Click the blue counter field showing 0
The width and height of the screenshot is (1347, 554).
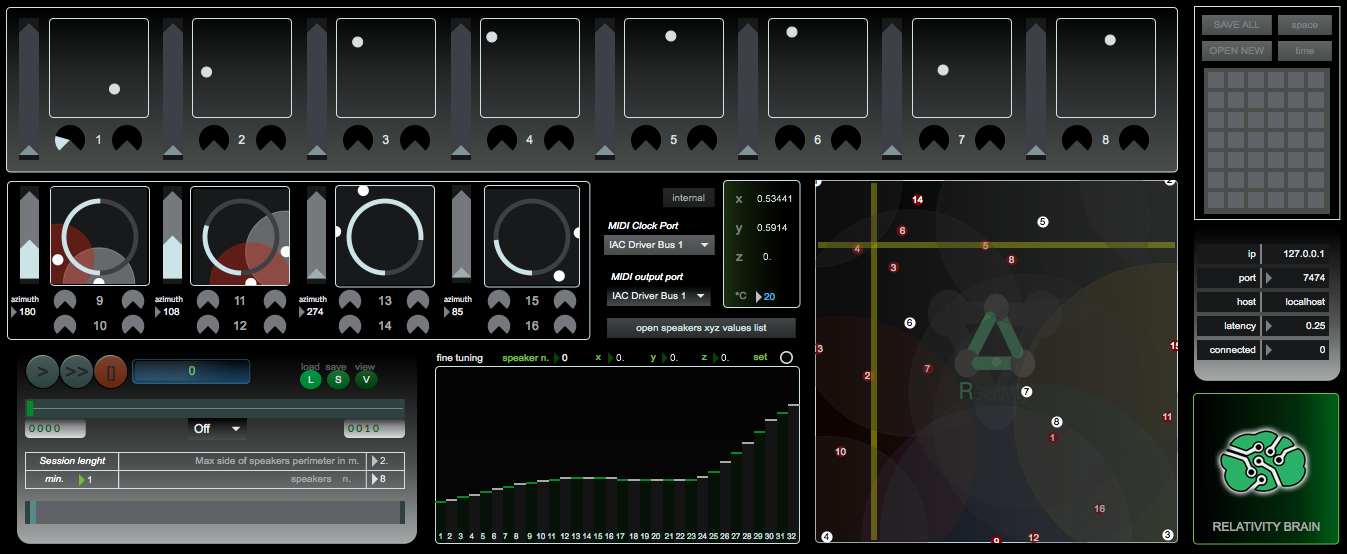191,371
